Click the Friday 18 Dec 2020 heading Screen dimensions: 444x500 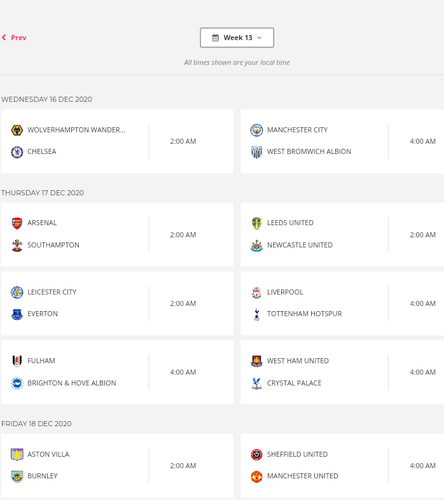click(x=36, y=424)
